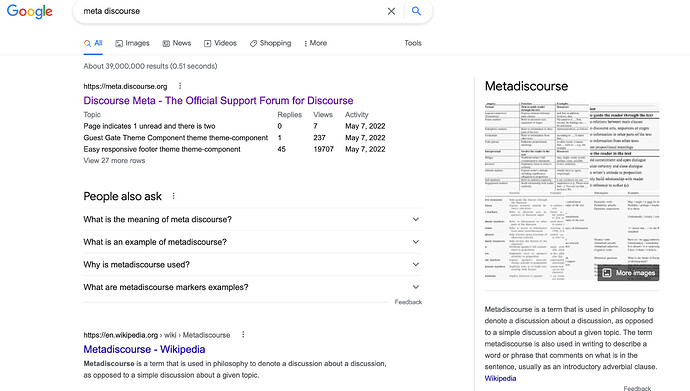
Task: Open the More search filters menu
Action: click(x=316, y=43)
